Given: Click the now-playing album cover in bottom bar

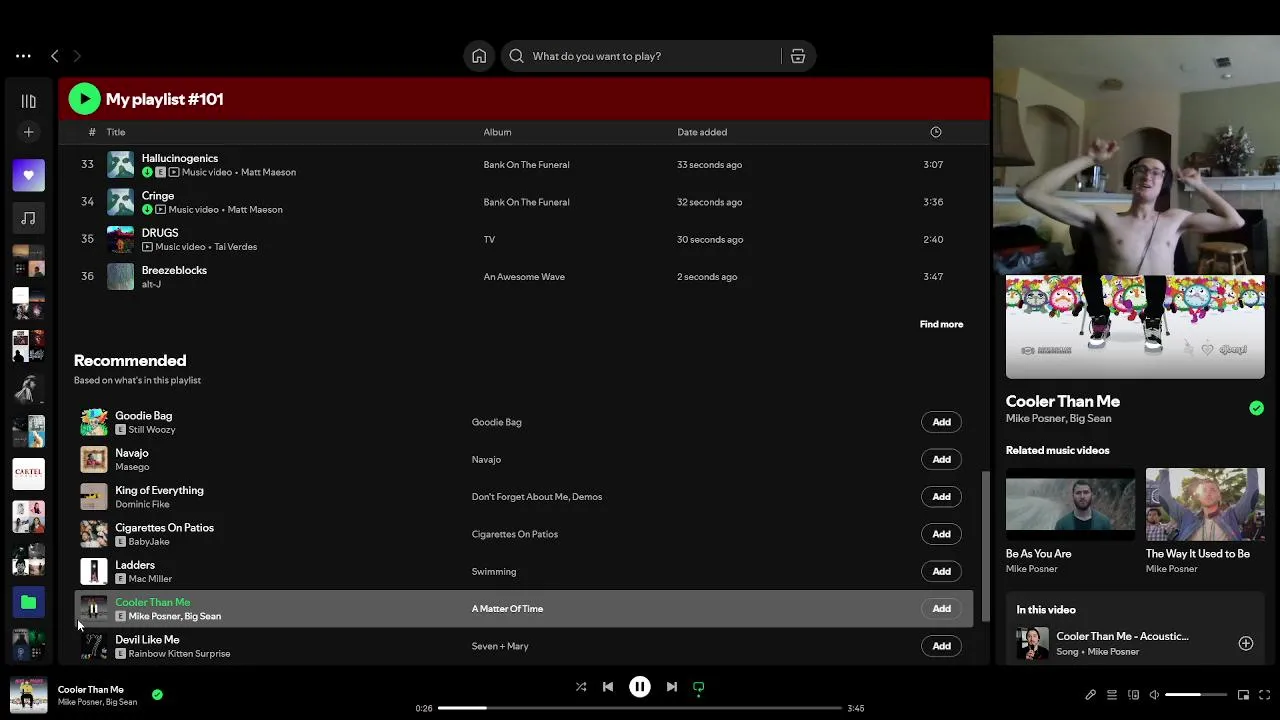Looking at the screenshot, I should click(x=29, y=694).
